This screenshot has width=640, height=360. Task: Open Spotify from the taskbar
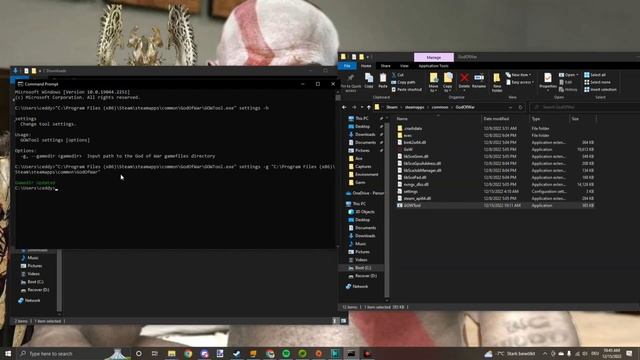pos(286,353)
